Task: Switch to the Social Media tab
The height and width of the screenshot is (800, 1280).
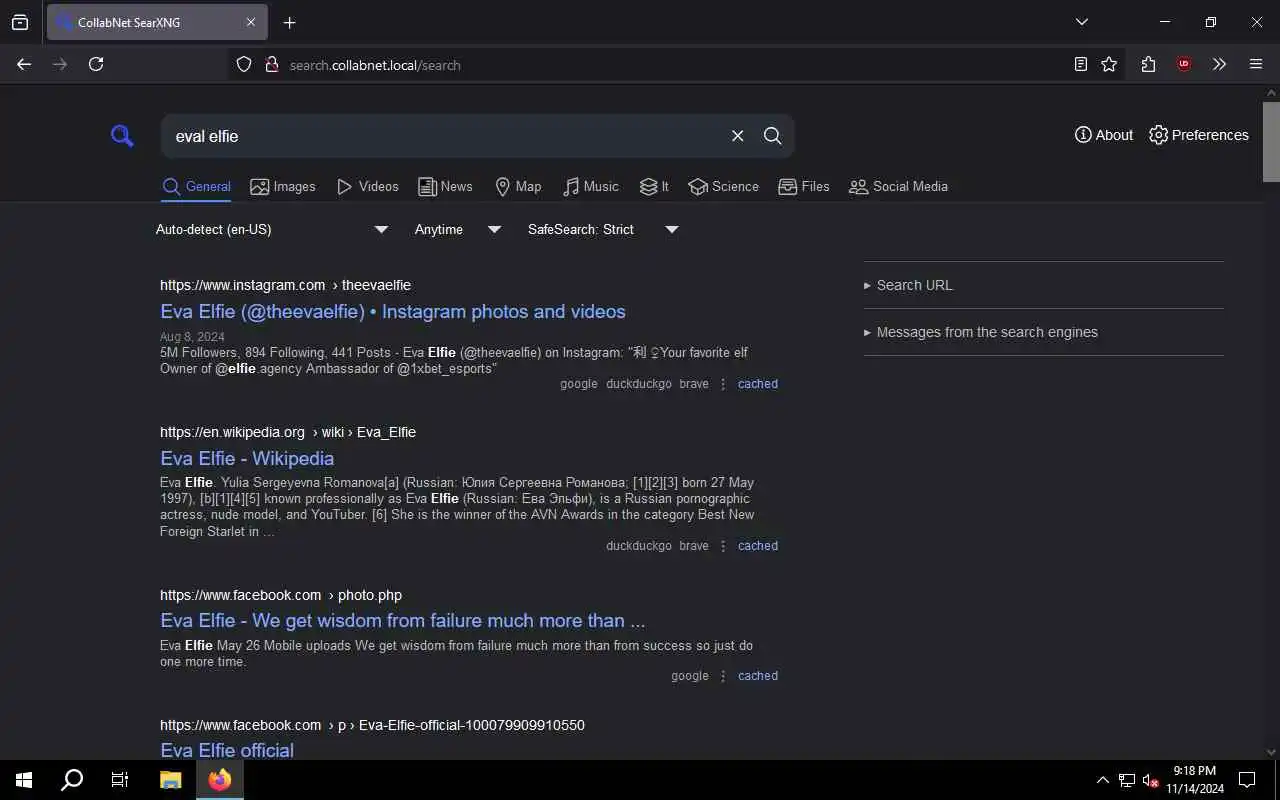Action: [898, 186]
